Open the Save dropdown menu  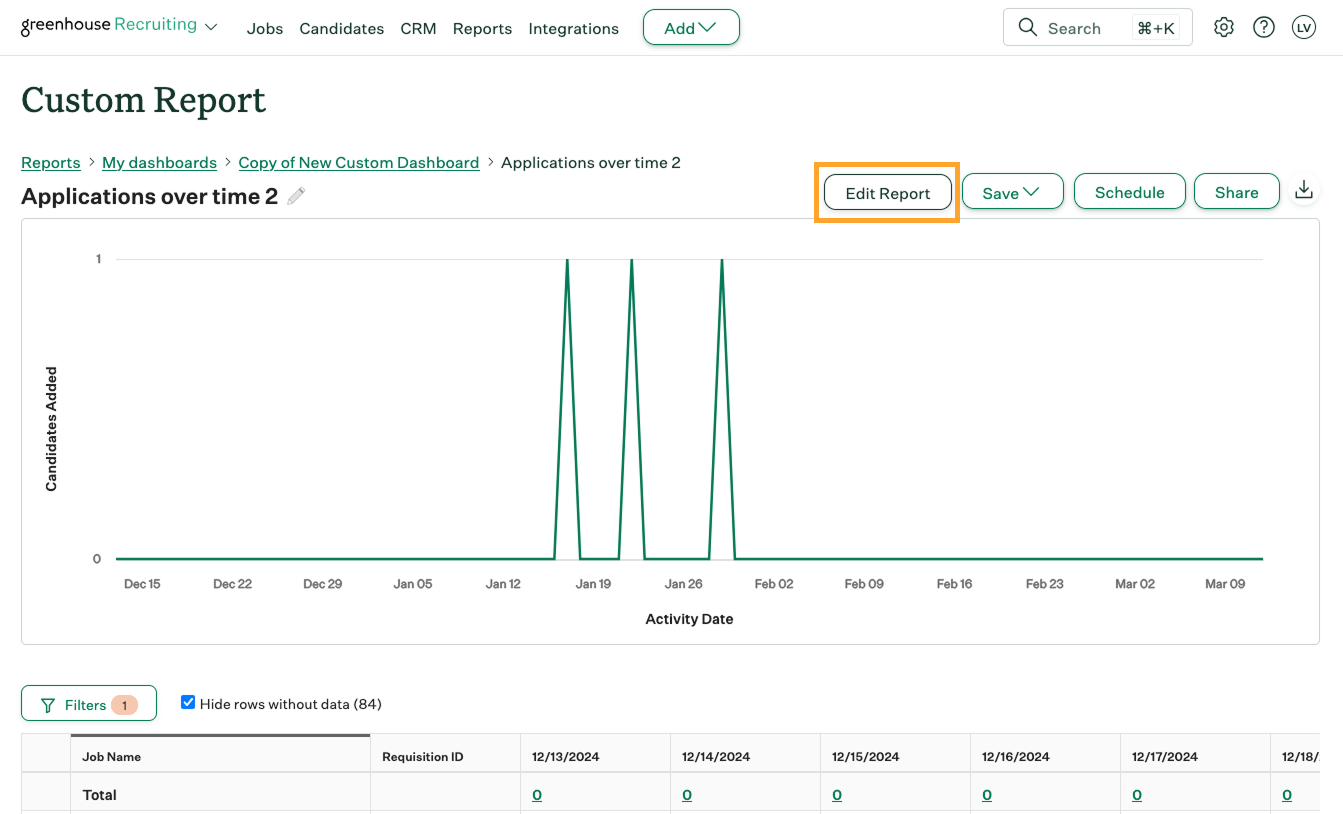tap(1012, 193)
